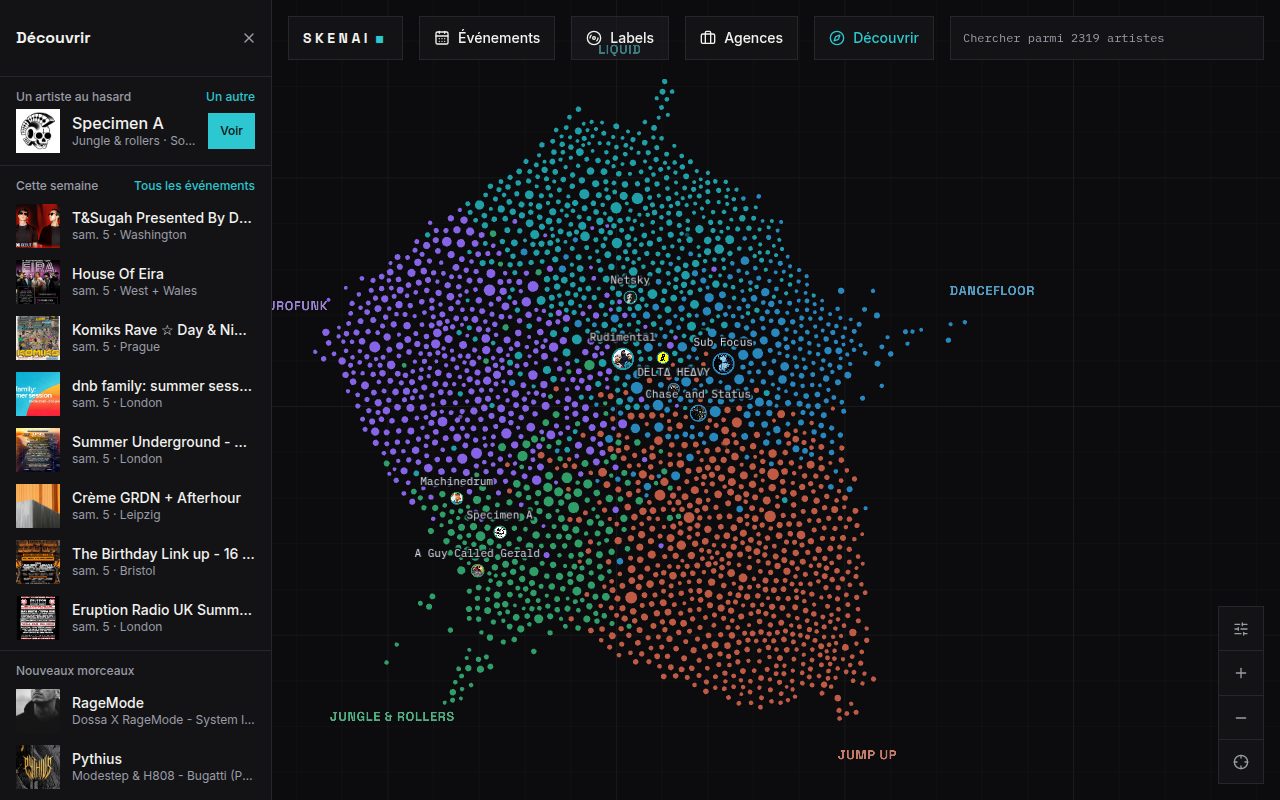This screenshot has width=1280, height=800.
Task: Click the 'Un autre' random artist link
Action: (x=230, y=97)
